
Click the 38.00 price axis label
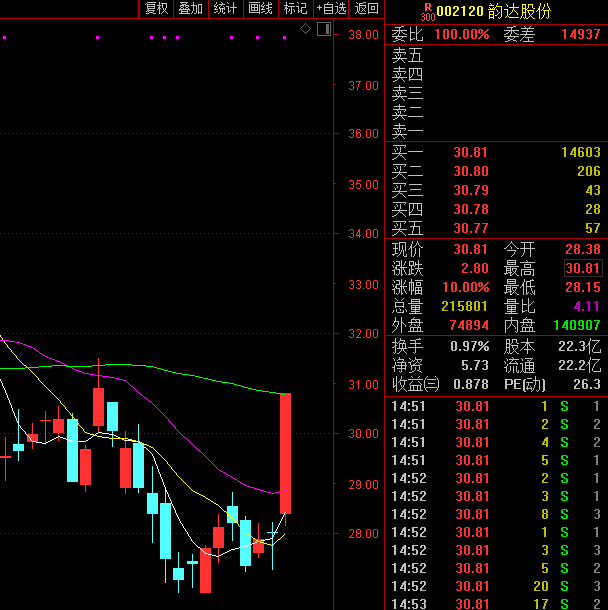[x=362, y=35]
